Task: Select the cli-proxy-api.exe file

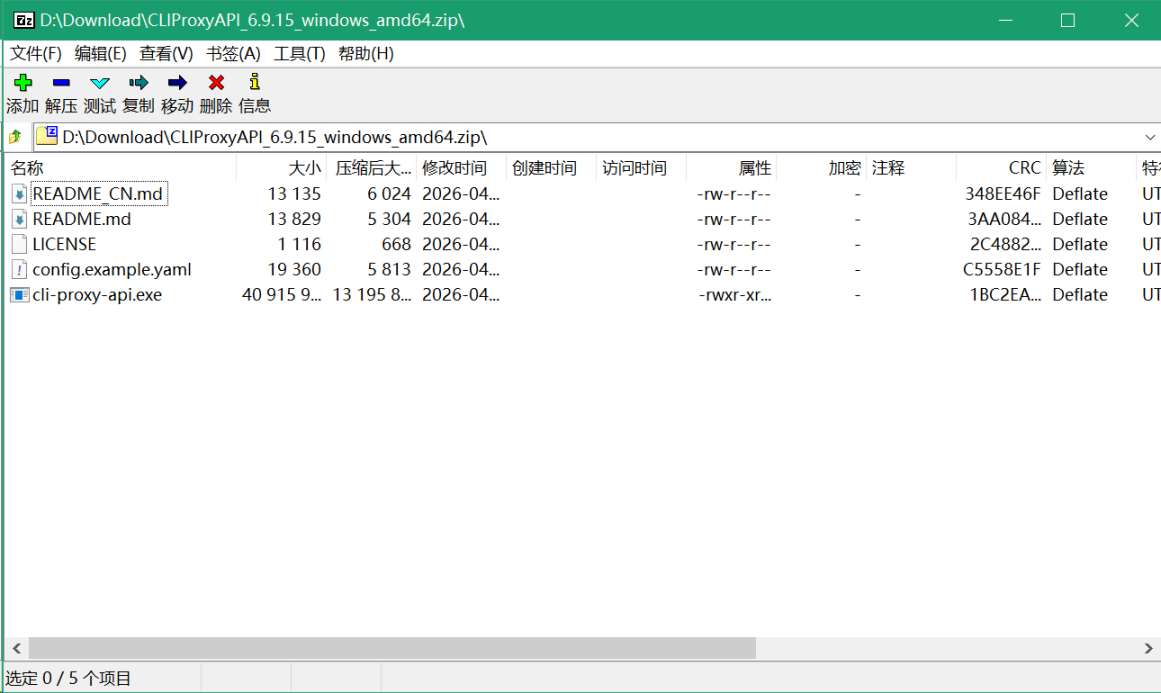Action: point(97,295)
